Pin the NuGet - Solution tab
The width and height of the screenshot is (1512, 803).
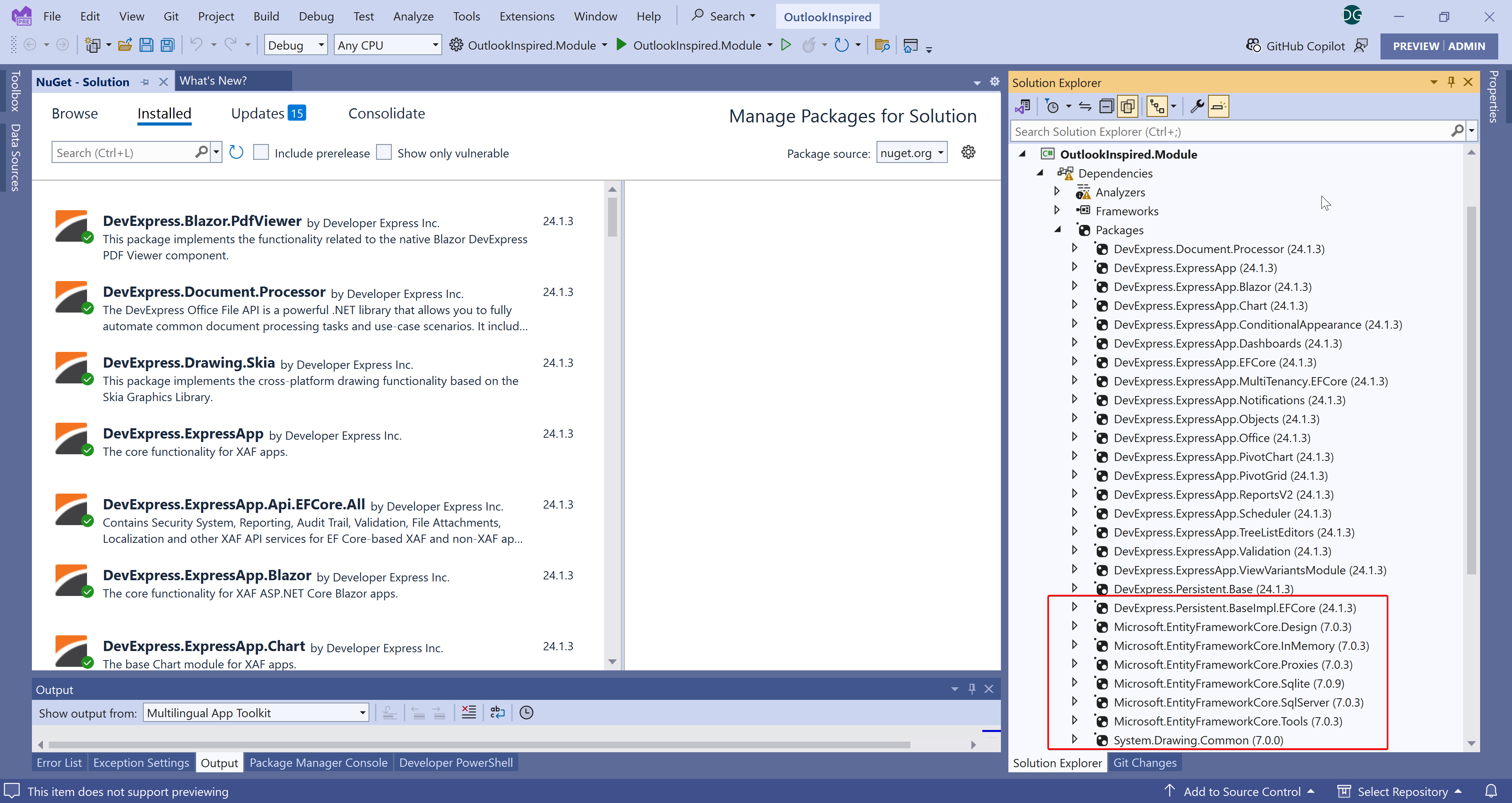tap(145, 82)
